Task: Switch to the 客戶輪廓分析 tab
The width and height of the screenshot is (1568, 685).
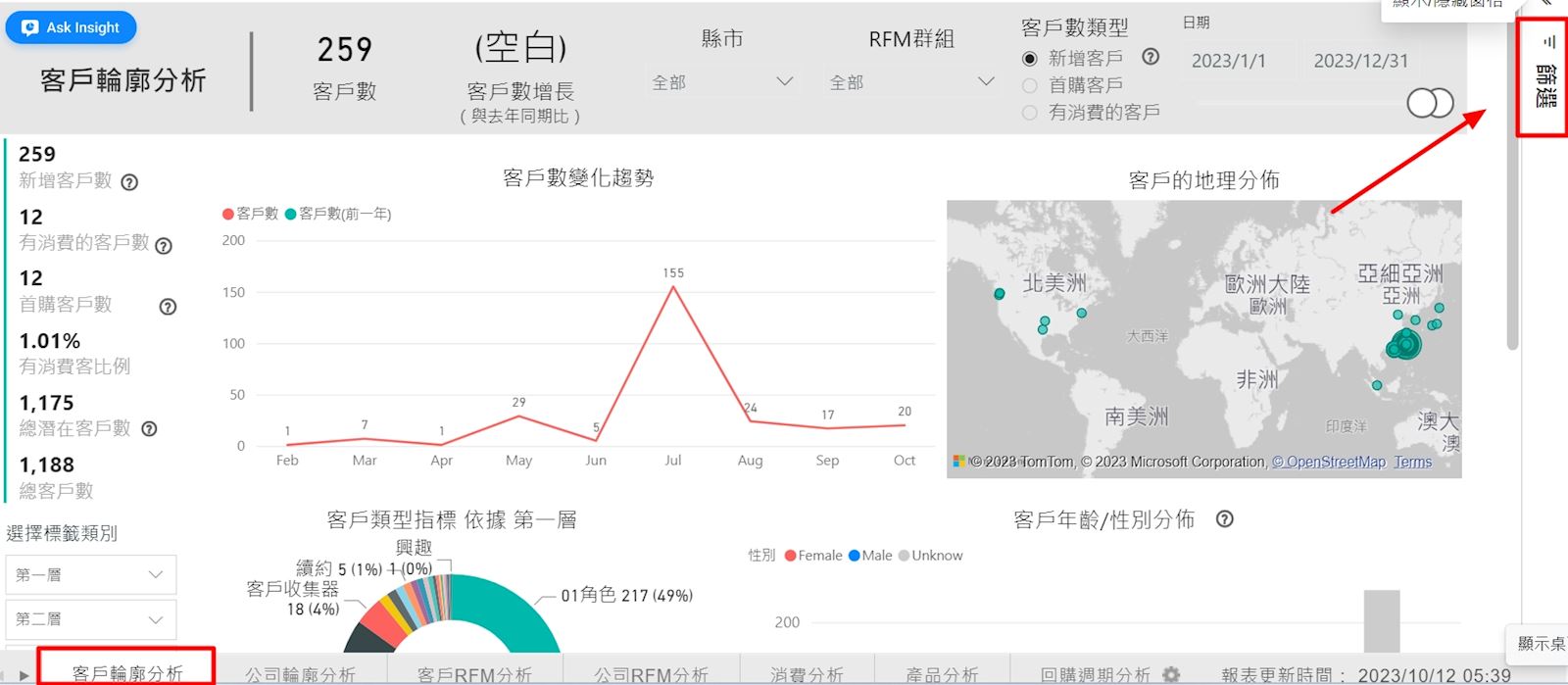Action: pyautogui.click(x=127, y=673)
